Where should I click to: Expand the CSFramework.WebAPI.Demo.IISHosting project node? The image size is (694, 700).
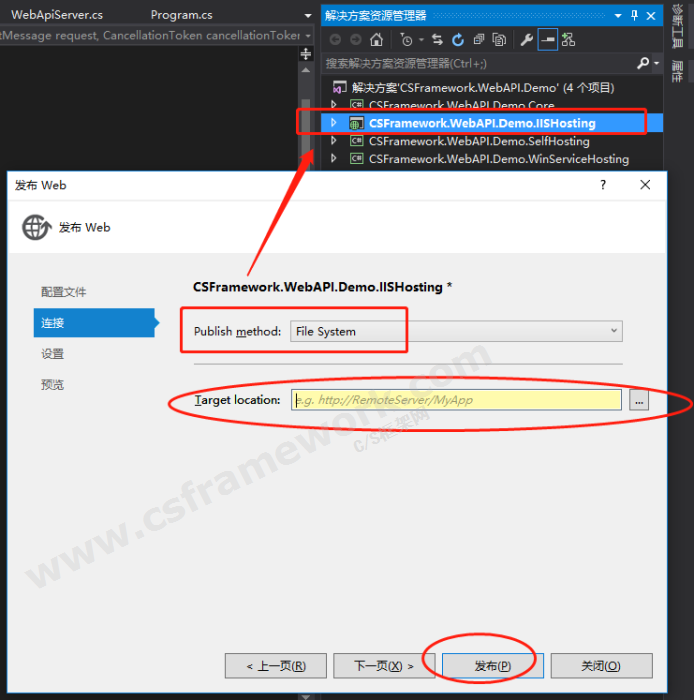pyautogui.click(x=335, y=123)
